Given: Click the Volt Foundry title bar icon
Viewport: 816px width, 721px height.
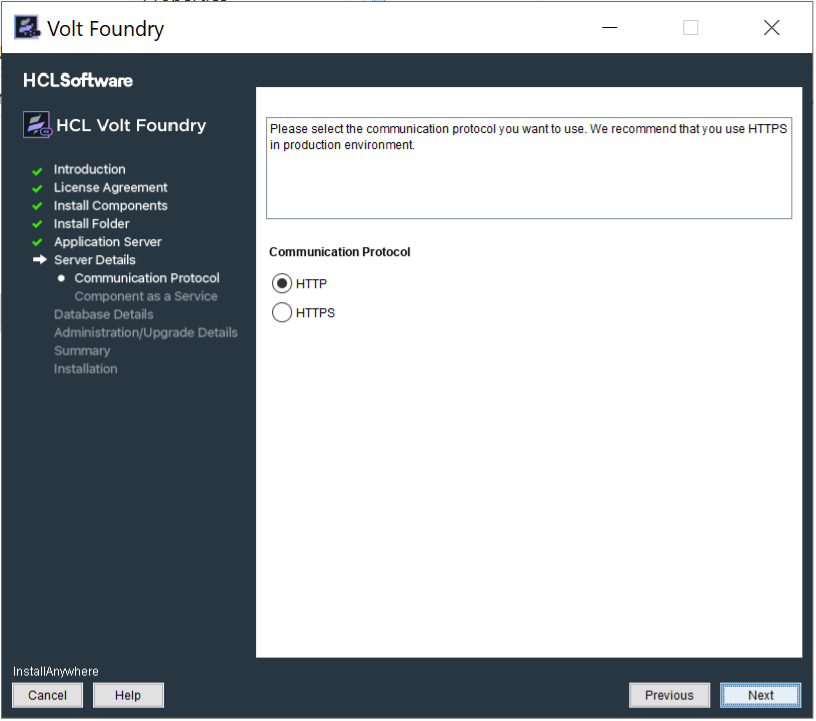Looking at the screenshot, I should pyautogui.click(x=27, y=28).
